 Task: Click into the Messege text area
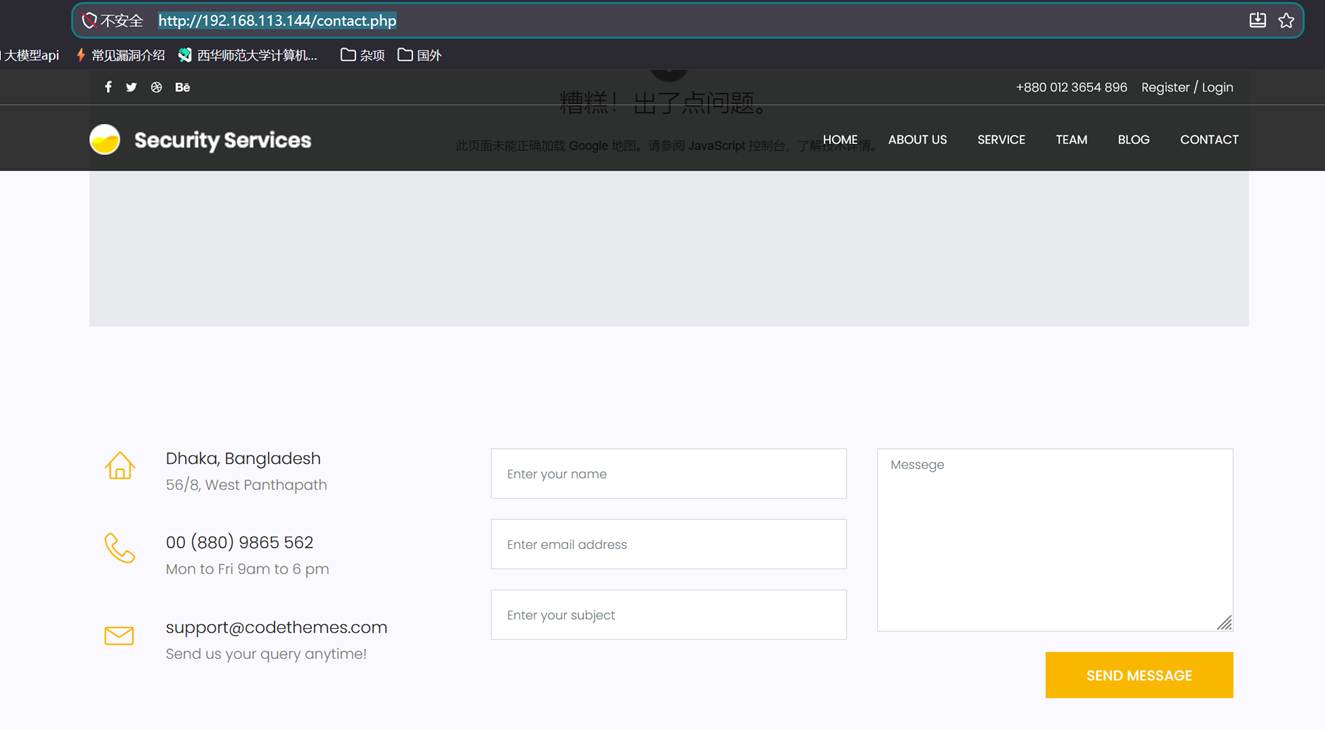[x=1055, y=540]
